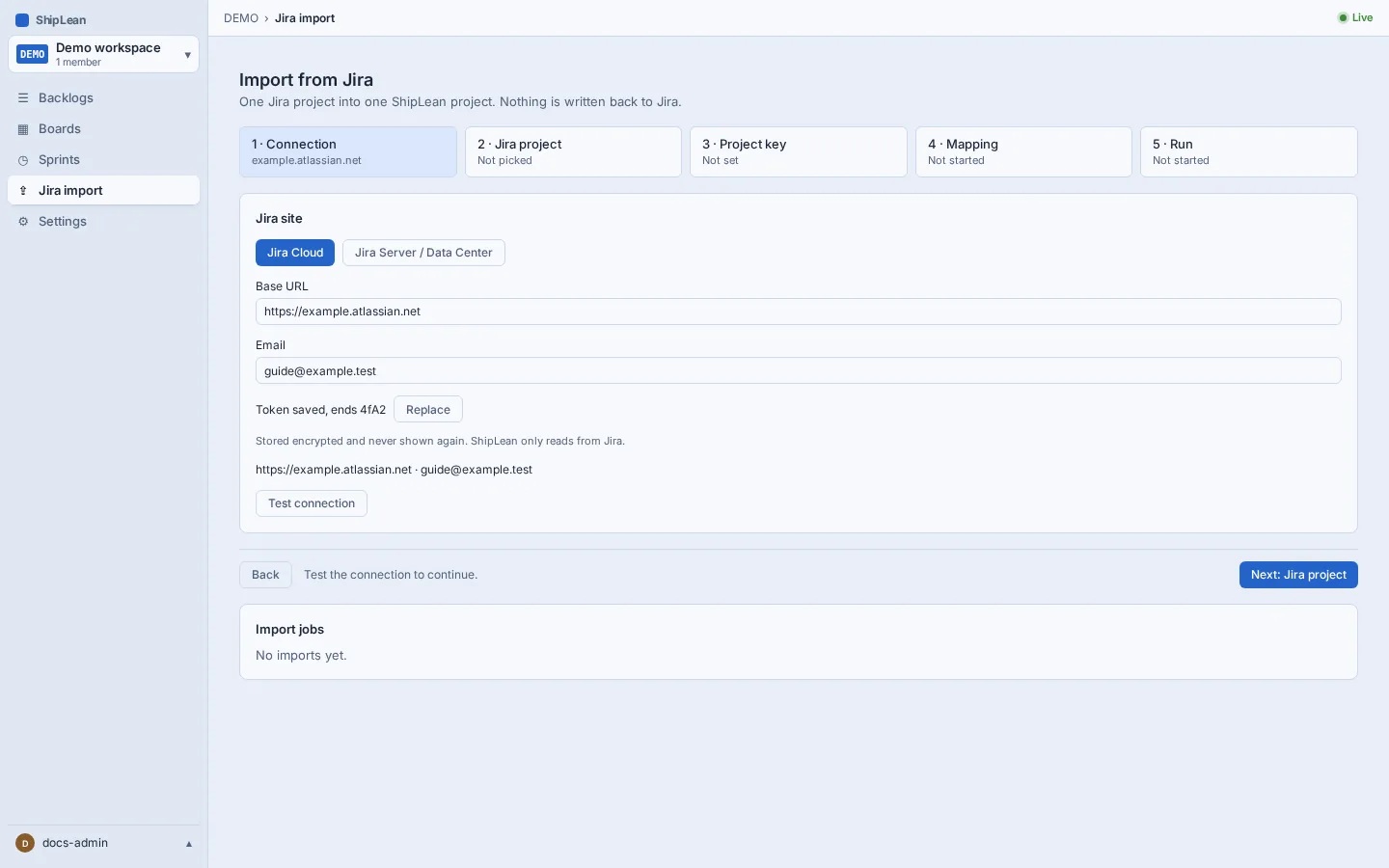Click the 'Token saved, ends 4fA2' text
The image size is (1389, 868).
(320, 410)
